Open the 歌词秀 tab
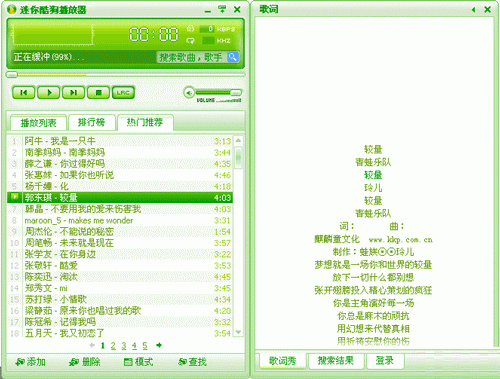This screenshot has width=500, height=379. click(282, 361)
